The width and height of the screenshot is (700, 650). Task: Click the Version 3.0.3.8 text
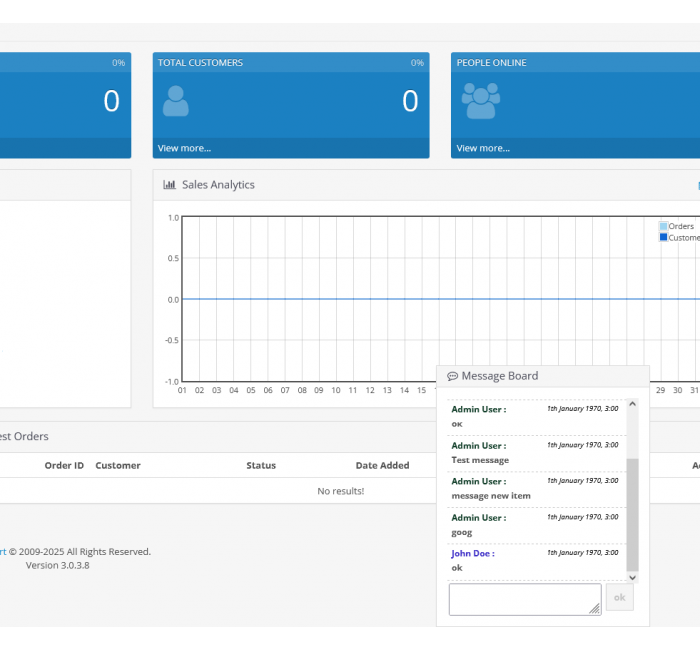point(58,565)
